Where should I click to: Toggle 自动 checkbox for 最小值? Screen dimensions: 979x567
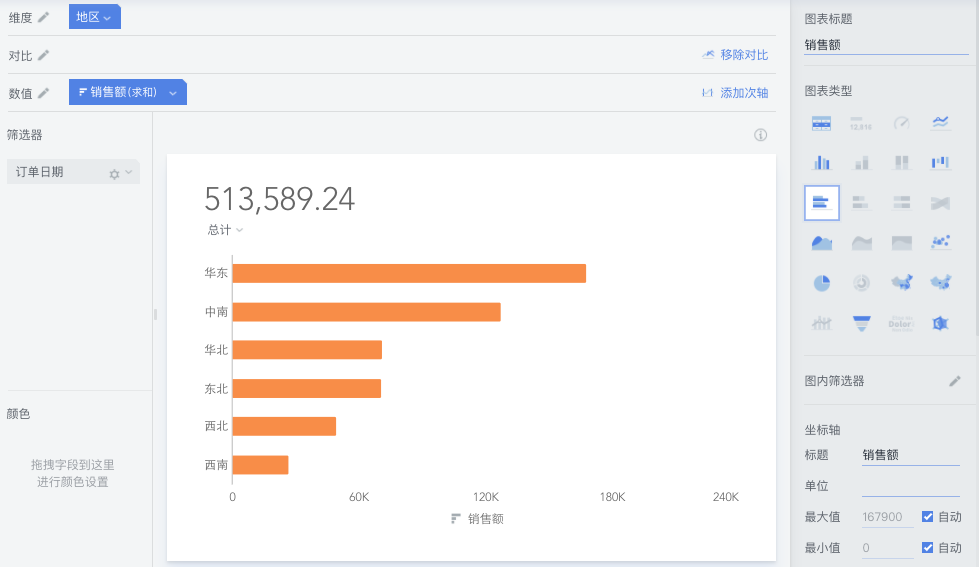coord(928,548)
